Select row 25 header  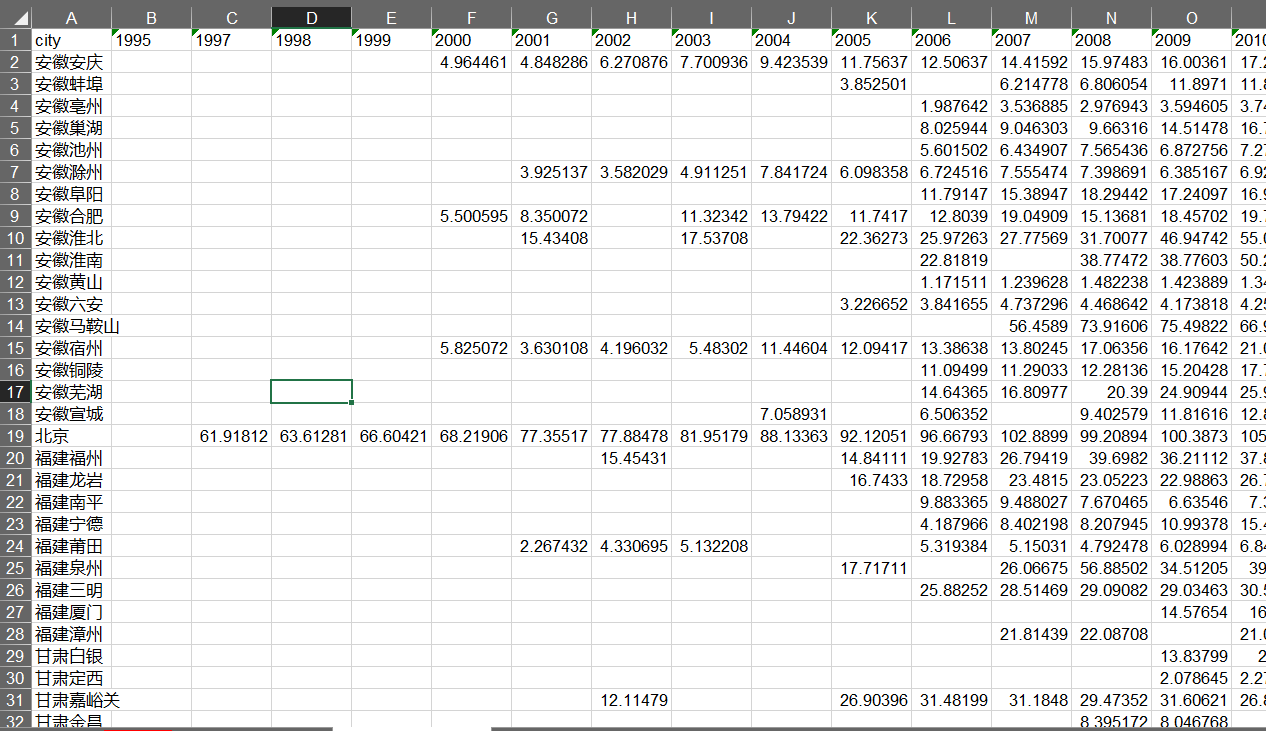(15, 568)
